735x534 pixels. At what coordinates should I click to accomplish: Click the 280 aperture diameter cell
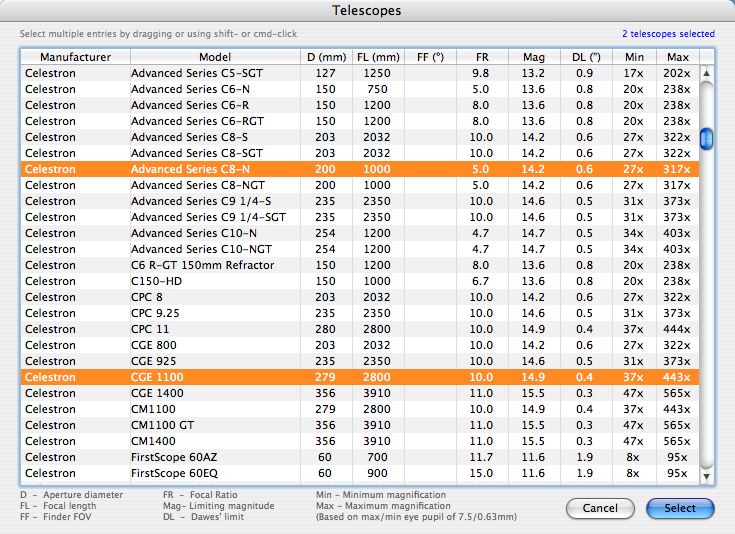[x=325, y=329]
